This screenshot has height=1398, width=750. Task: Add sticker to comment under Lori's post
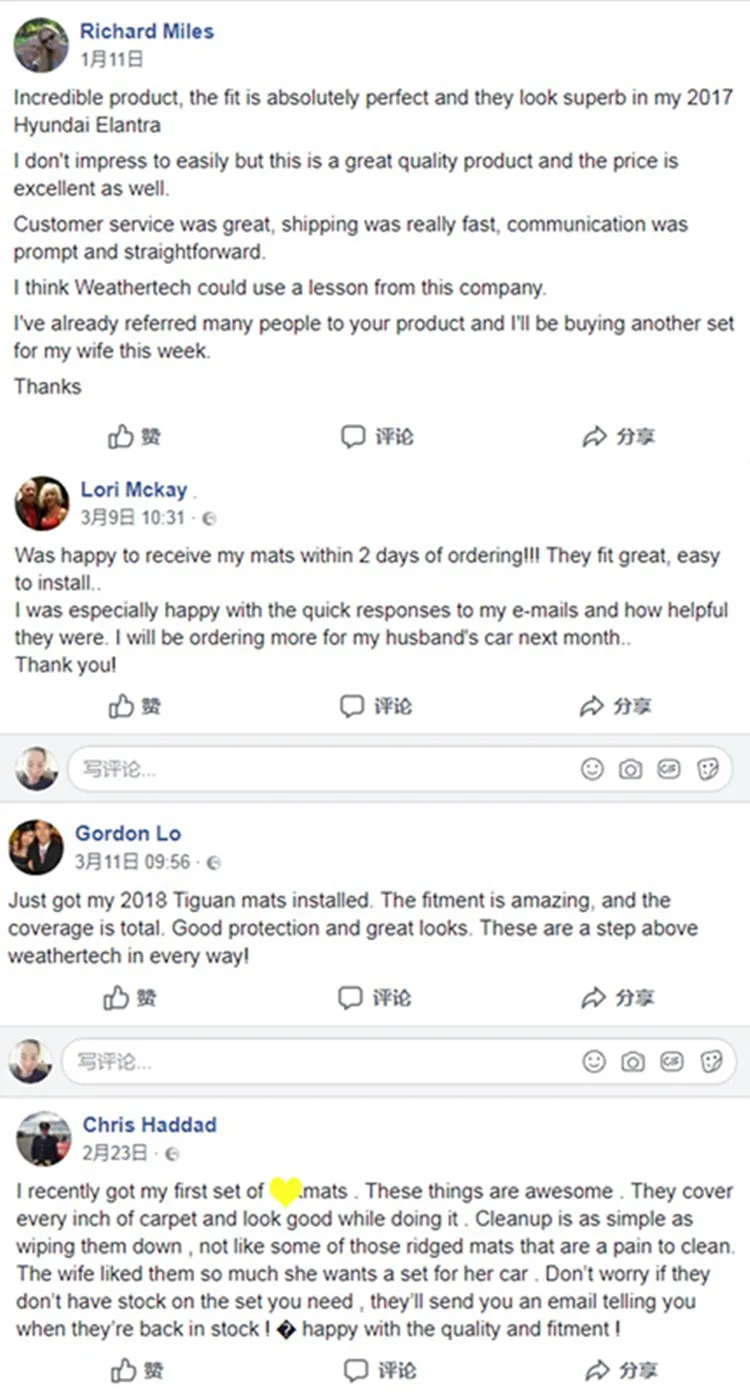pyautogui.click(x=707, y=769)
